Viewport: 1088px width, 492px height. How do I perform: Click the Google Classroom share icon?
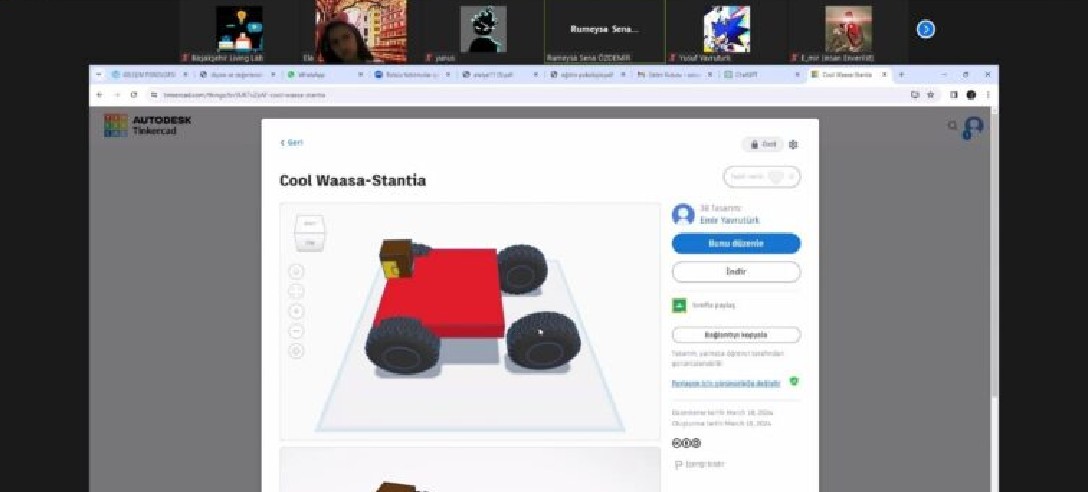679,305
